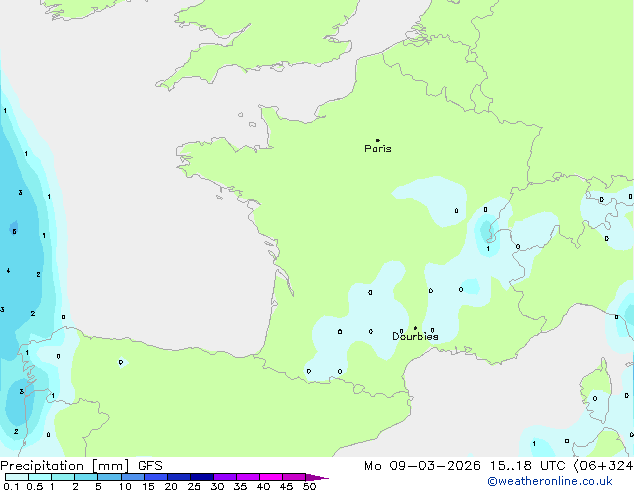Pick the 10–15 mm legend color swatch
The width and height of the screenshot is (634, 490).
coord(132,477)
